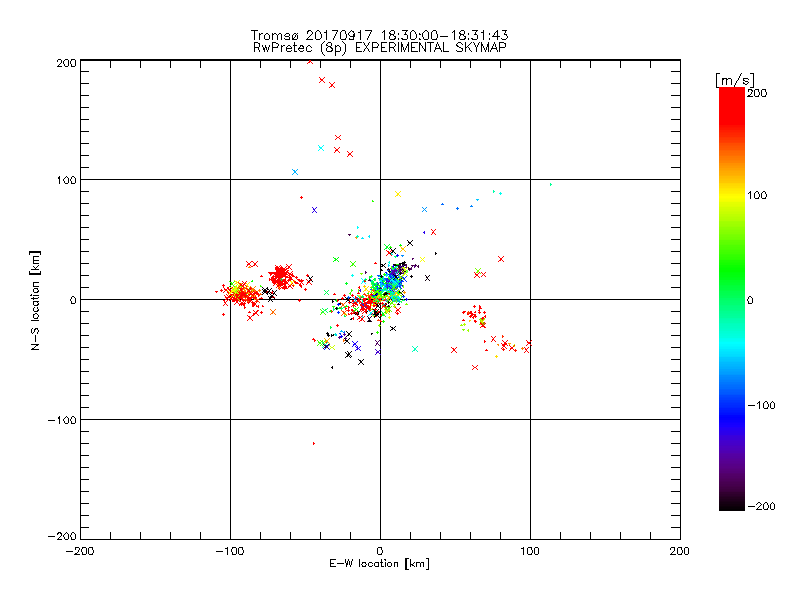Viewport: 800px width, 600px height.
Task: Click the colorbar label '200' at top
Action: [x=757, y=93]
